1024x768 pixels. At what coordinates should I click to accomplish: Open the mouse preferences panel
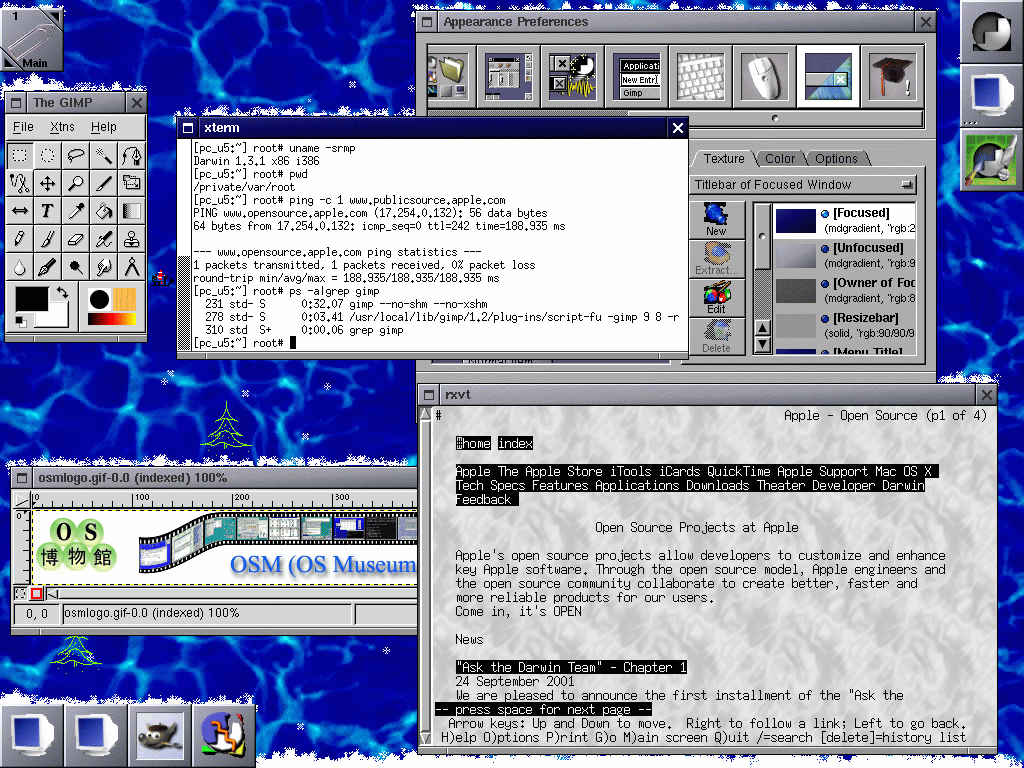(x=764, y=76)
